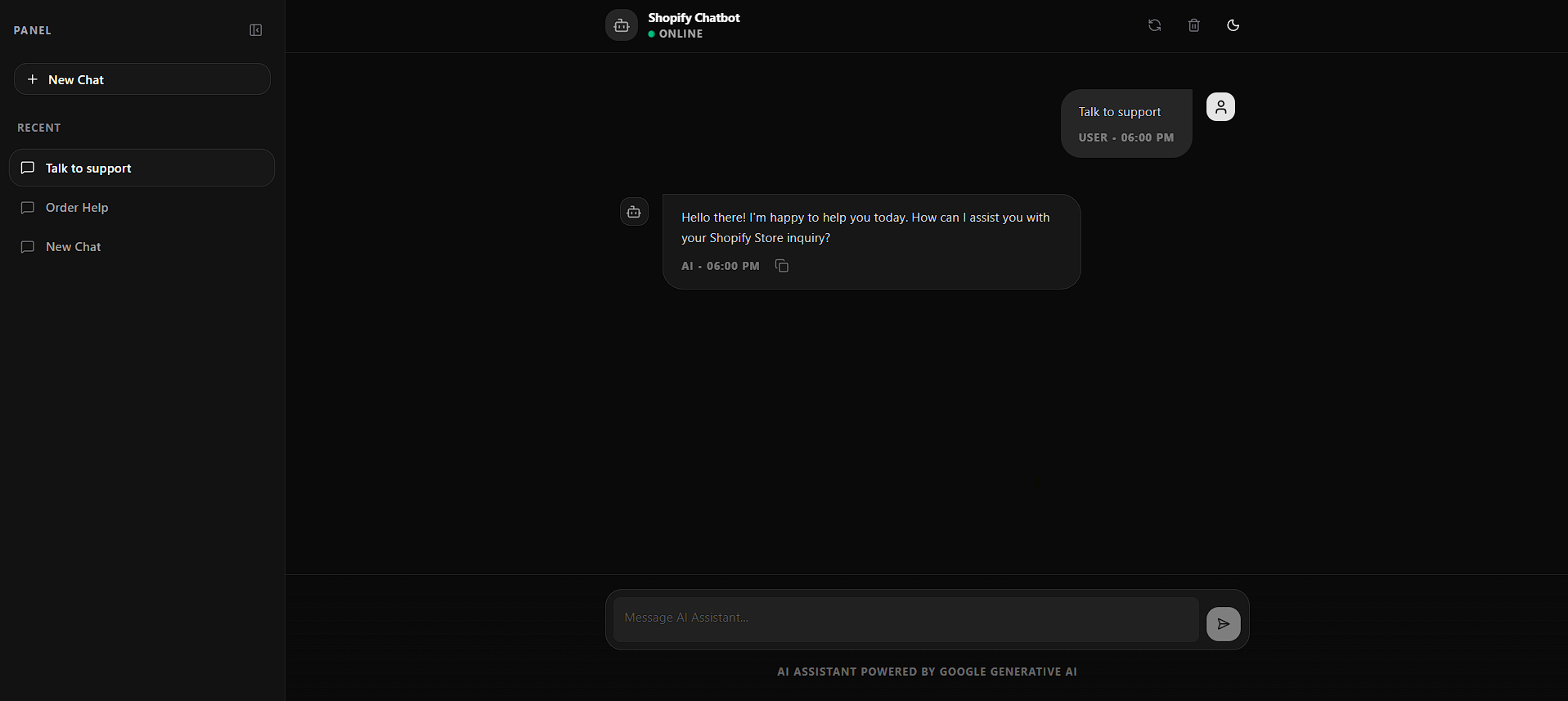
Task: Click the AI 06:00 PM timestamp
Action: [x=721, y=267]
